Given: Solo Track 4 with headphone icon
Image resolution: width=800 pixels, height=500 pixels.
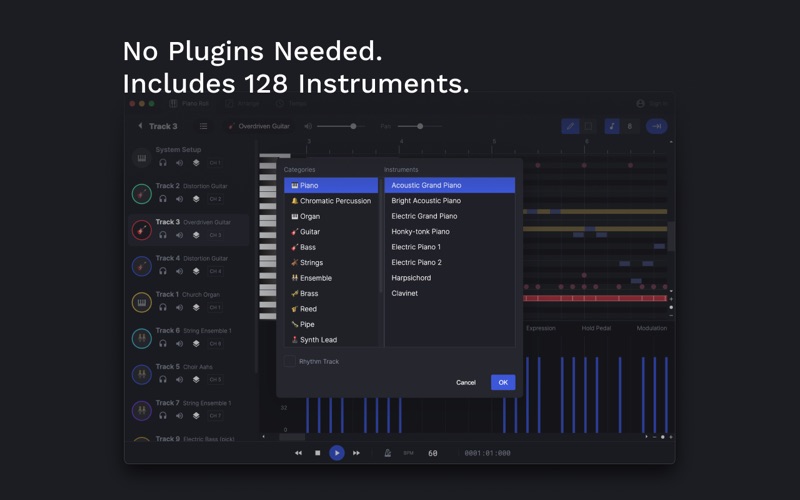Looking at the screenshot, I should [x=163, y=271].
